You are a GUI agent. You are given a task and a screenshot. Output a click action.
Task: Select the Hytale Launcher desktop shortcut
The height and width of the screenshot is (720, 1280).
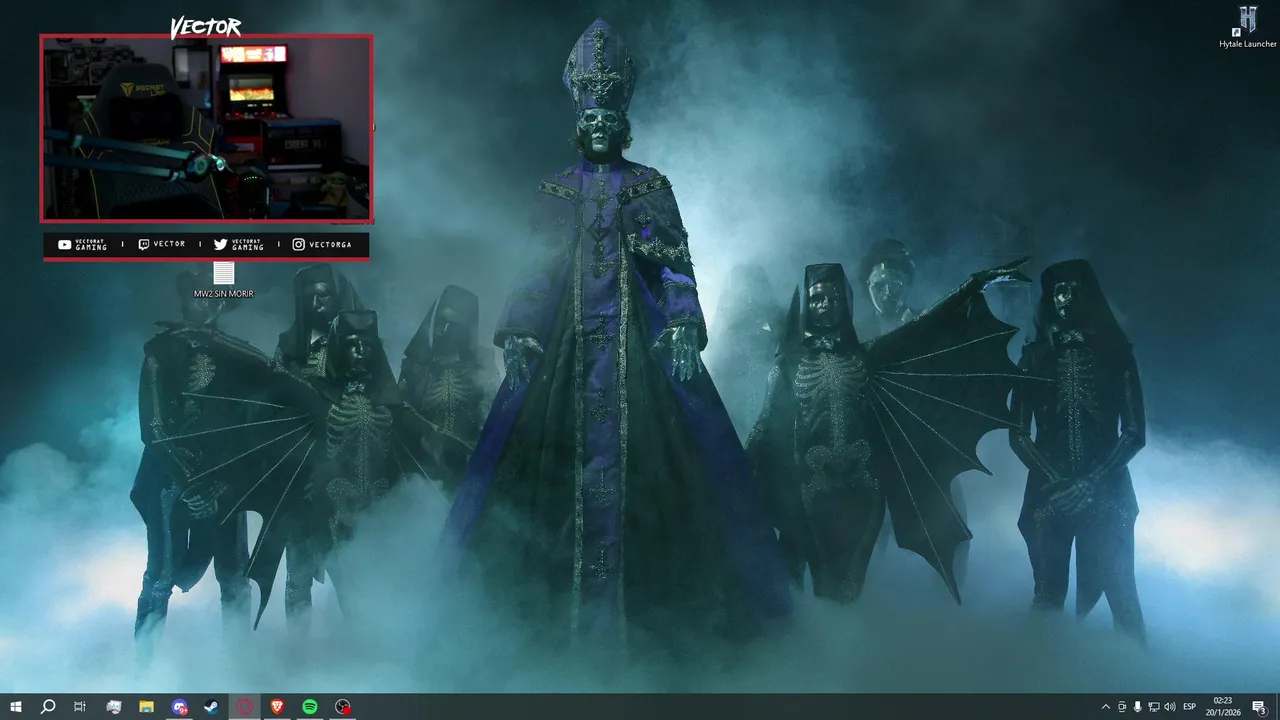pyautogui.click(x=1248, y=28)
